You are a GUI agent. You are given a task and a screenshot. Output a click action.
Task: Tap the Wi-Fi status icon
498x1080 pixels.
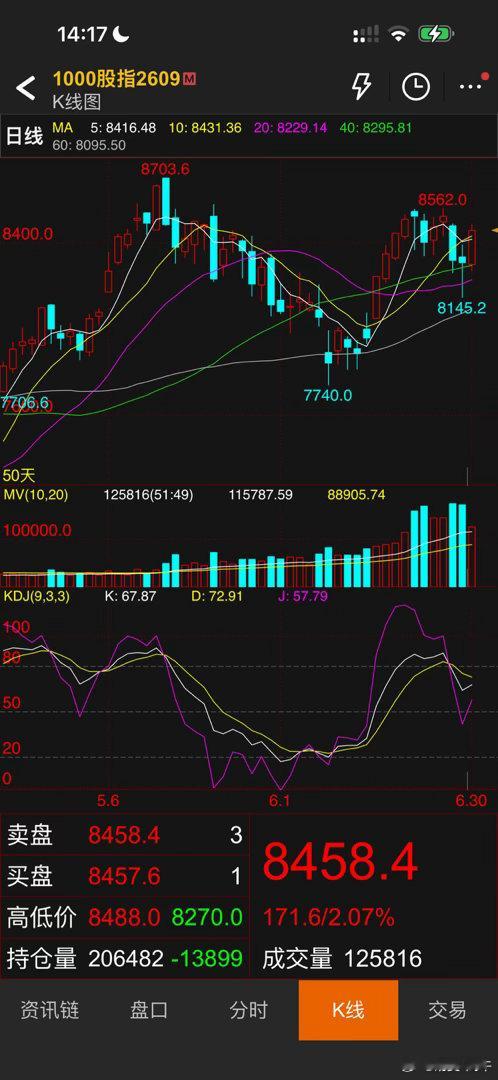397,34
